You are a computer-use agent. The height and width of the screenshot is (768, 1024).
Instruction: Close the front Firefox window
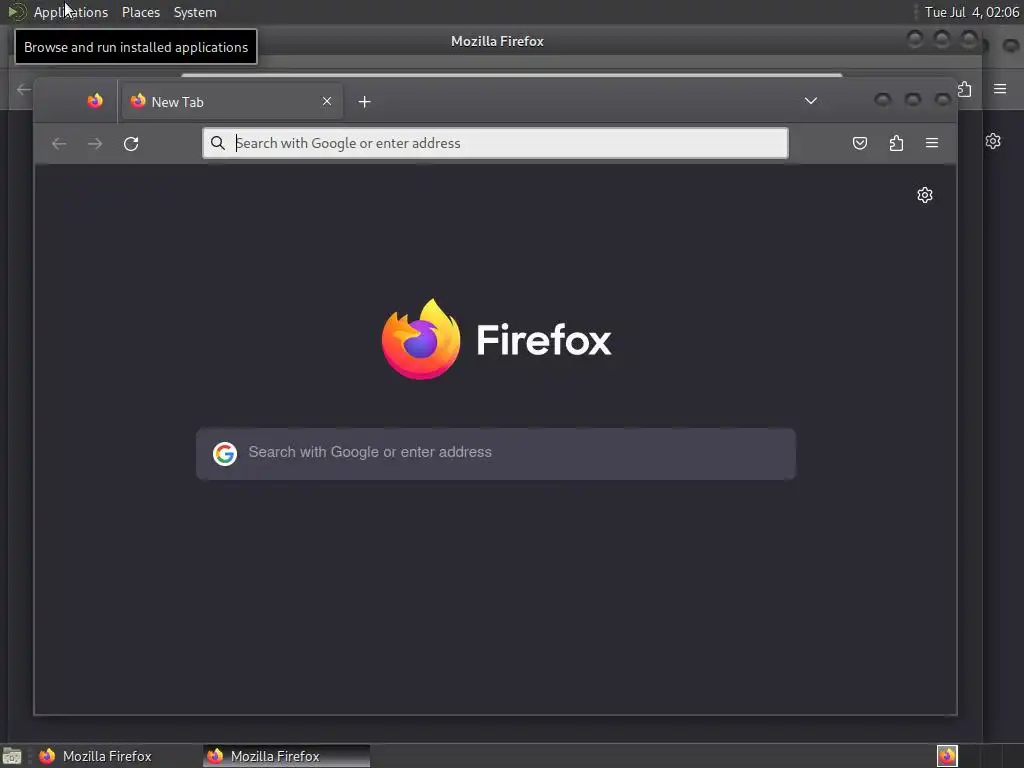[x=942, y=99]
